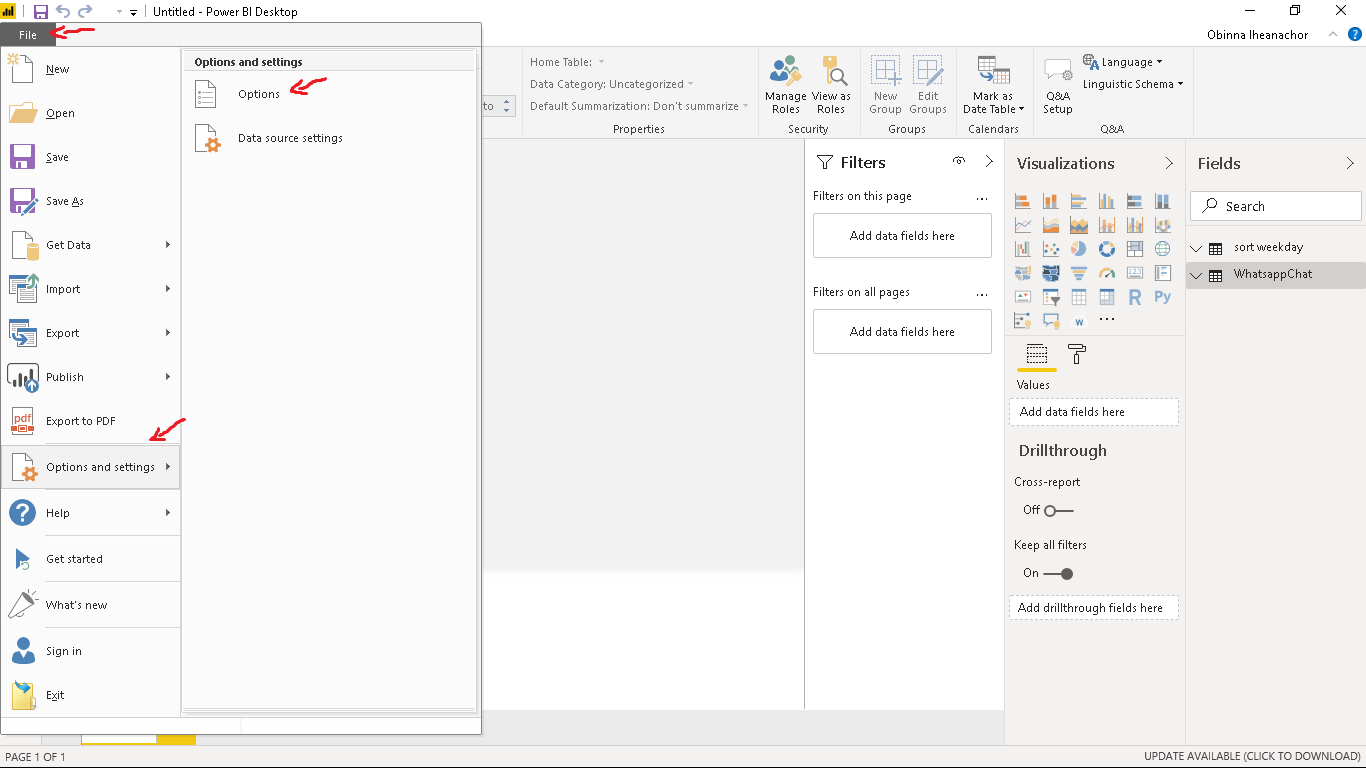The height and width of the screenshot is (768, 1366).
Task: Click the Values Add data fields well
Action: [1094, 412]
